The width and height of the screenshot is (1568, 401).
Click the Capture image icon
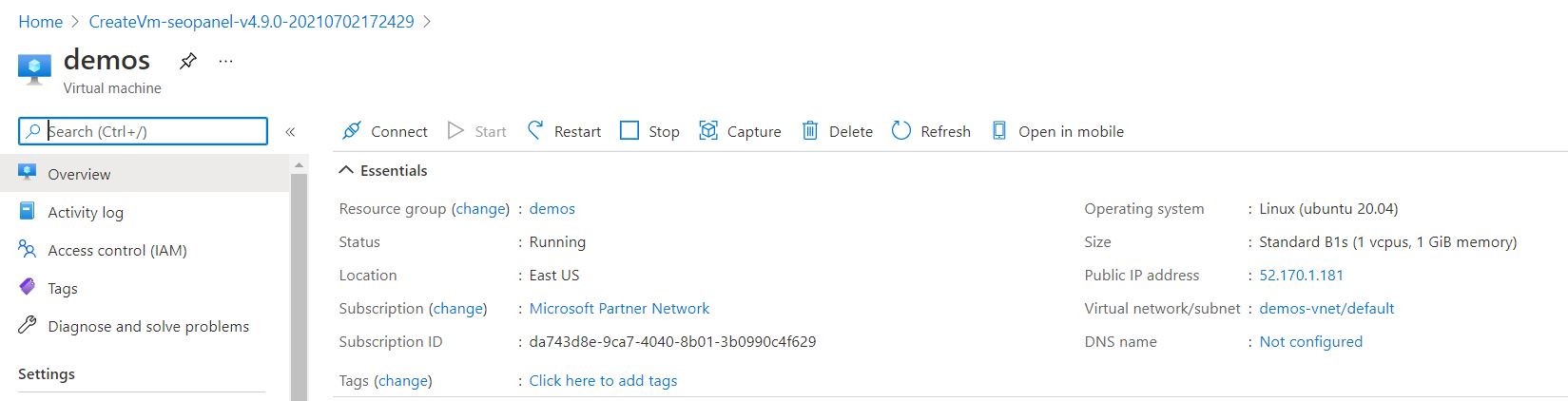[x=708, y=131]
